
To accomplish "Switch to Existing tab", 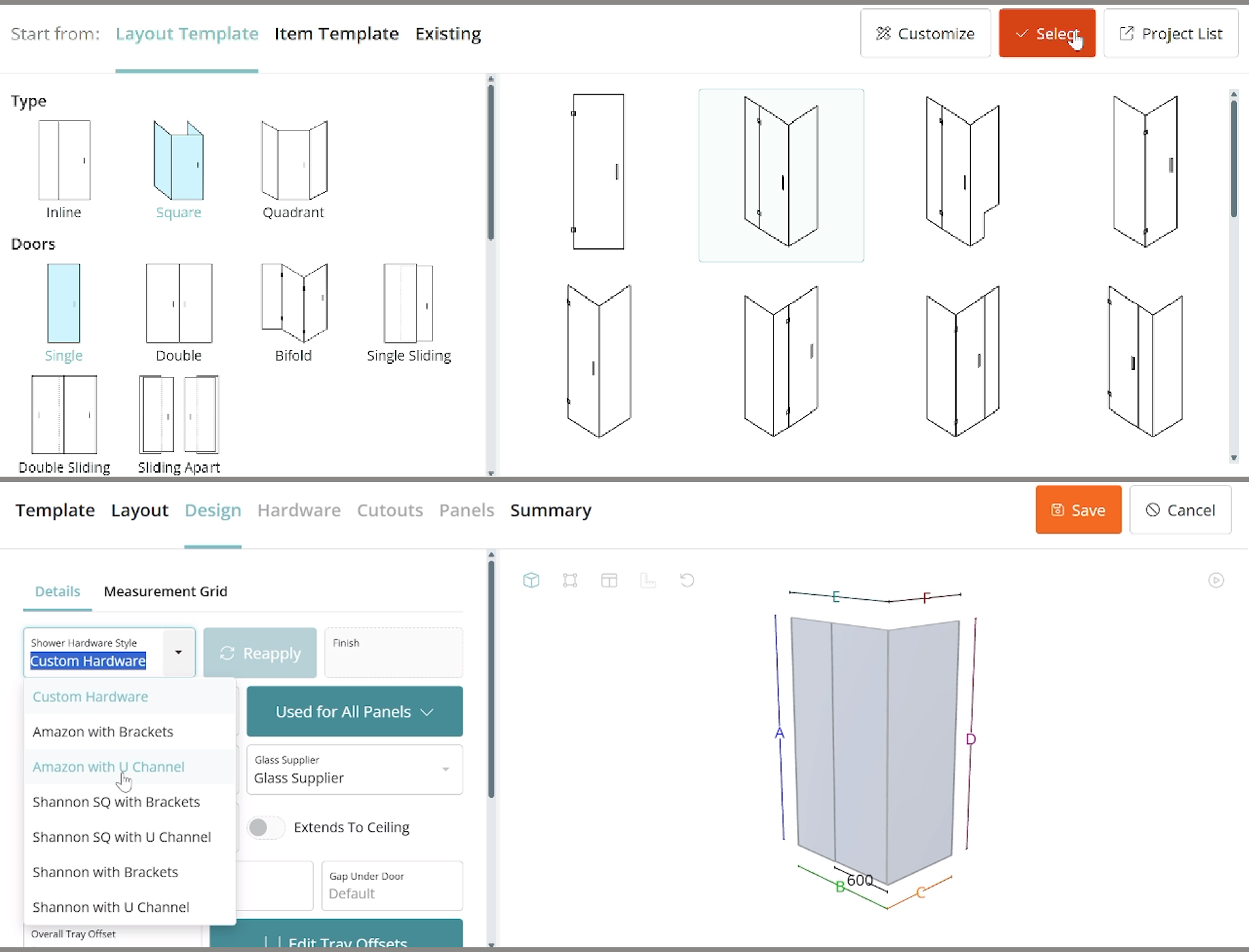I will 448,33.
